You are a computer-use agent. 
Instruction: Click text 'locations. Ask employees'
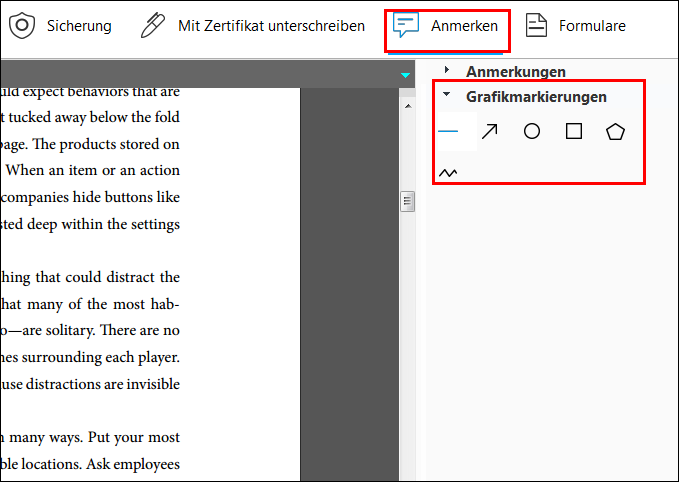pyautogui.click(x=101, y=464)
